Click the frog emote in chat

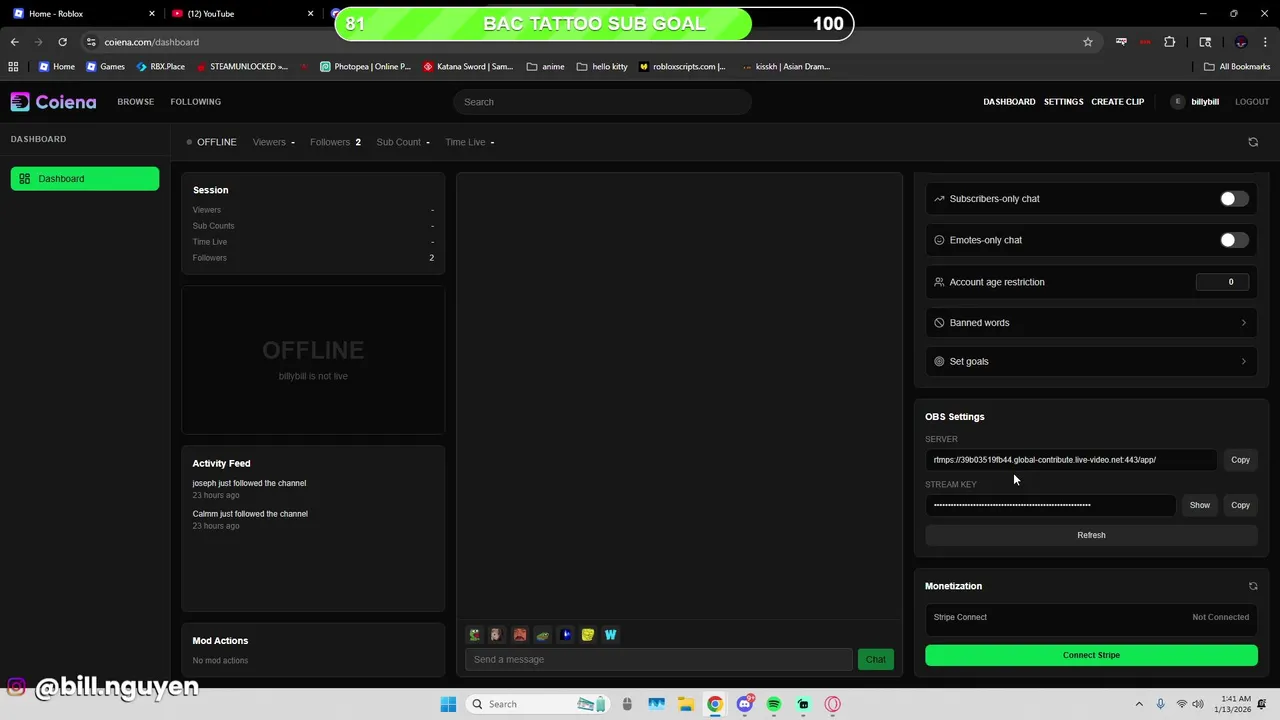[475, 634]
